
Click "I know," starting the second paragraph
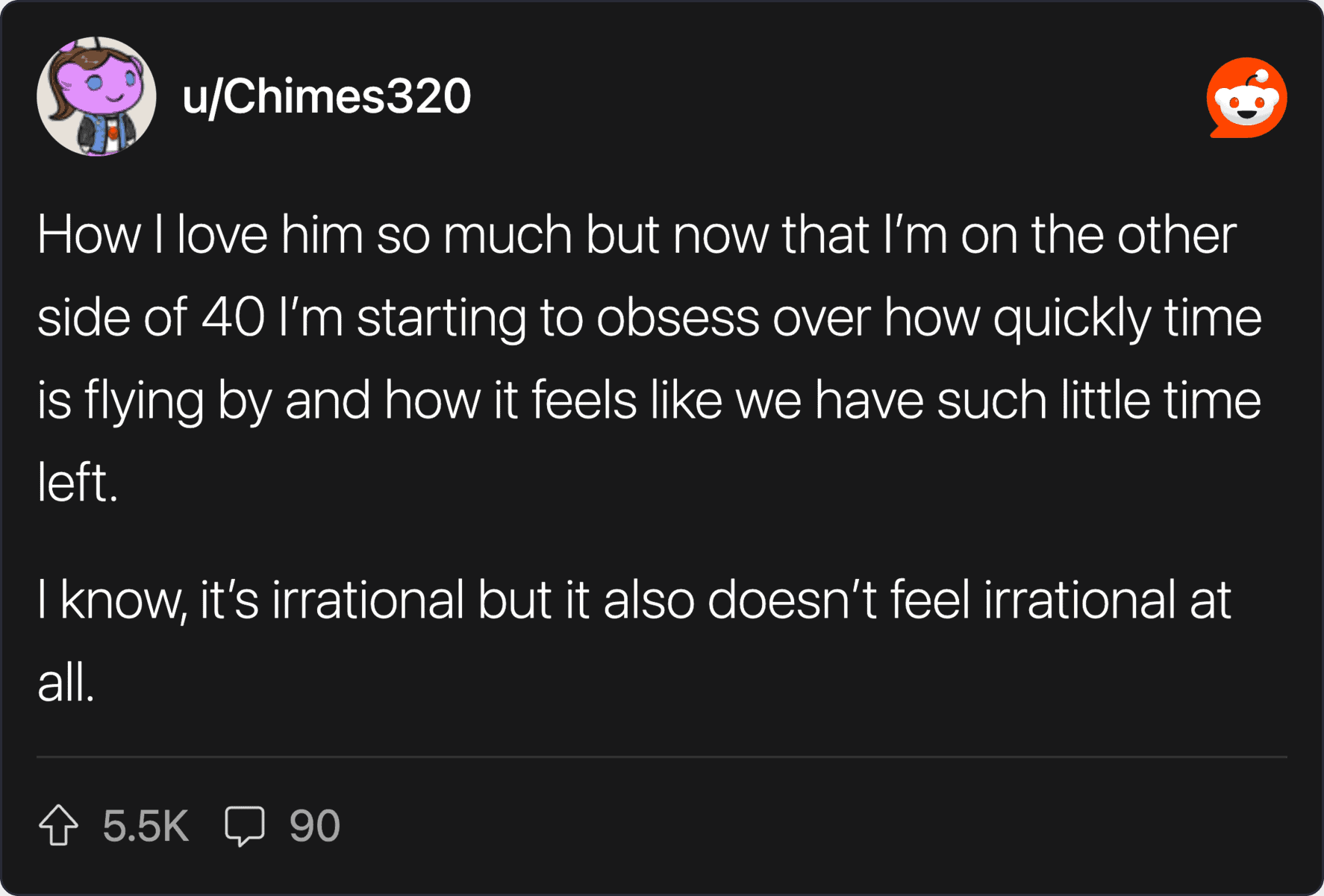click(112, 601)
